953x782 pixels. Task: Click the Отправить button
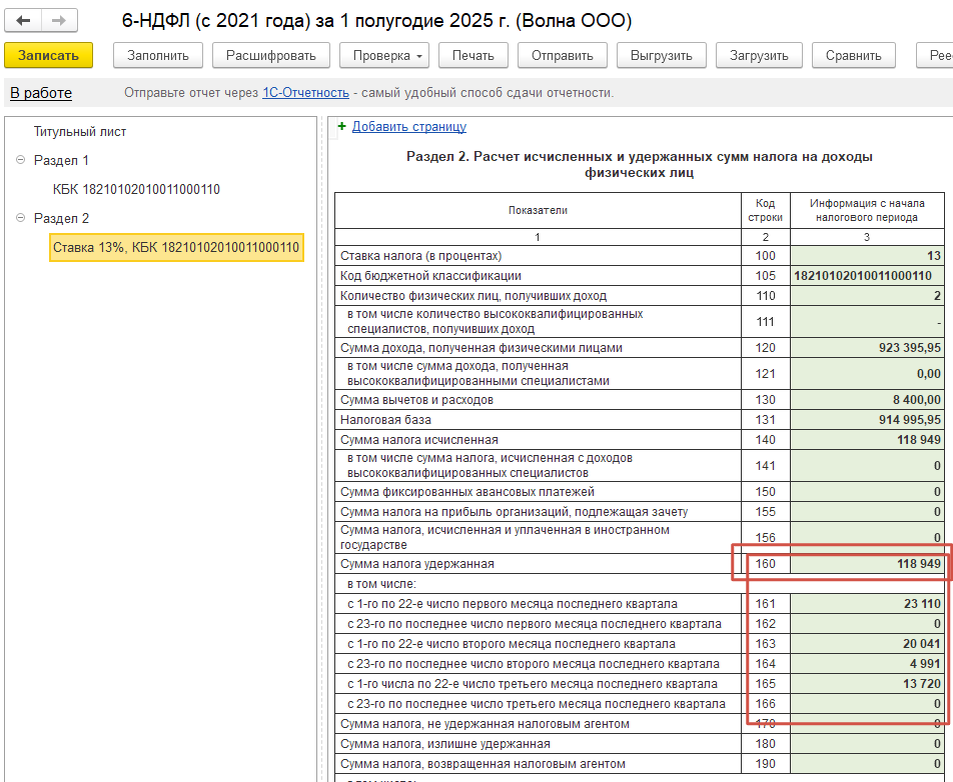click(562, 55)
